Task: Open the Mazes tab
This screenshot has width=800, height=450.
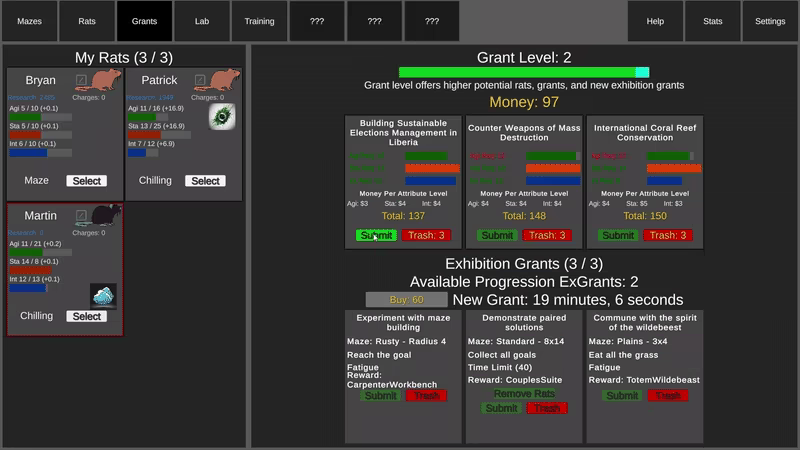Action: [x=30, y=21]
